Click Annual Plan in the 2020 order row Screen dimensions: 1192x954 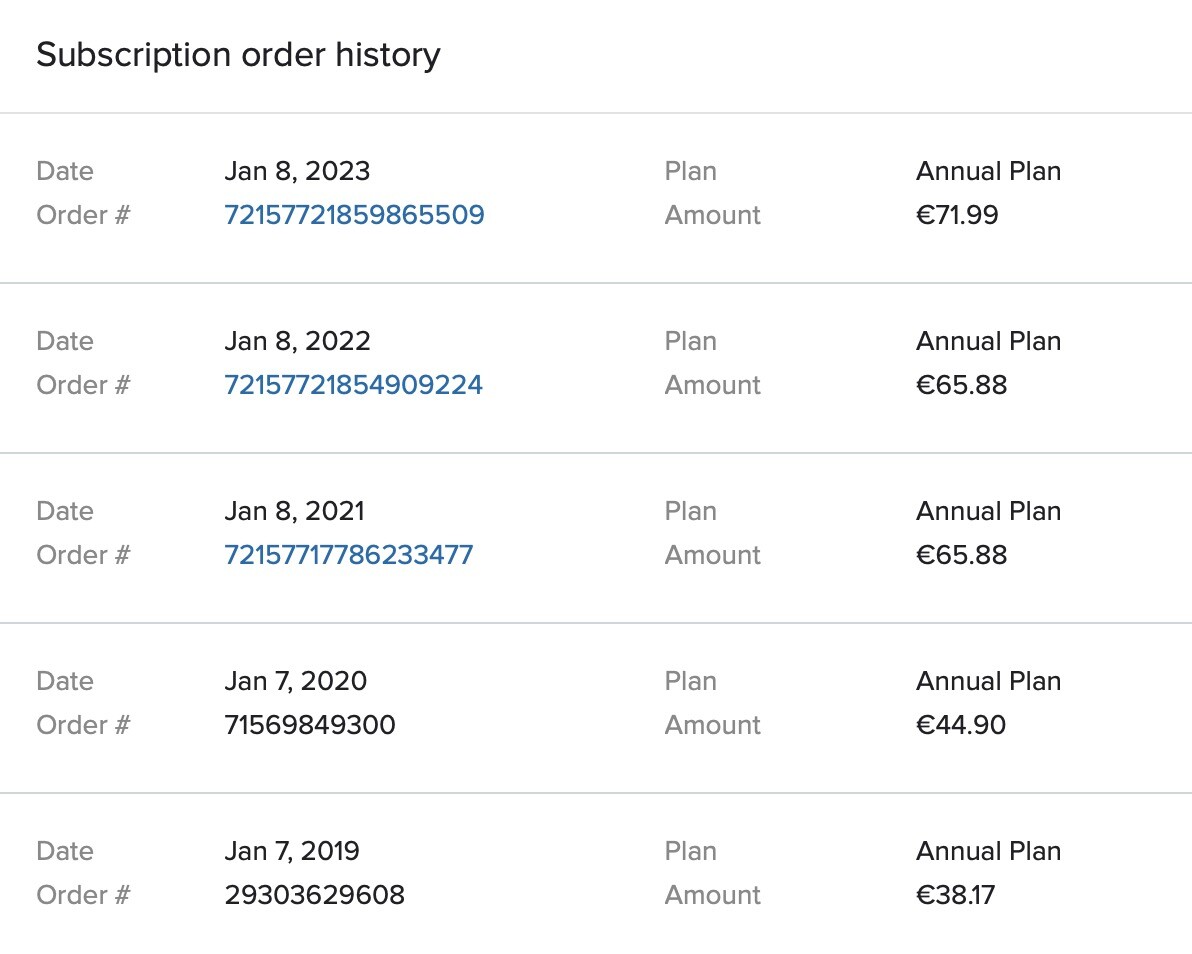coord(988,681)
